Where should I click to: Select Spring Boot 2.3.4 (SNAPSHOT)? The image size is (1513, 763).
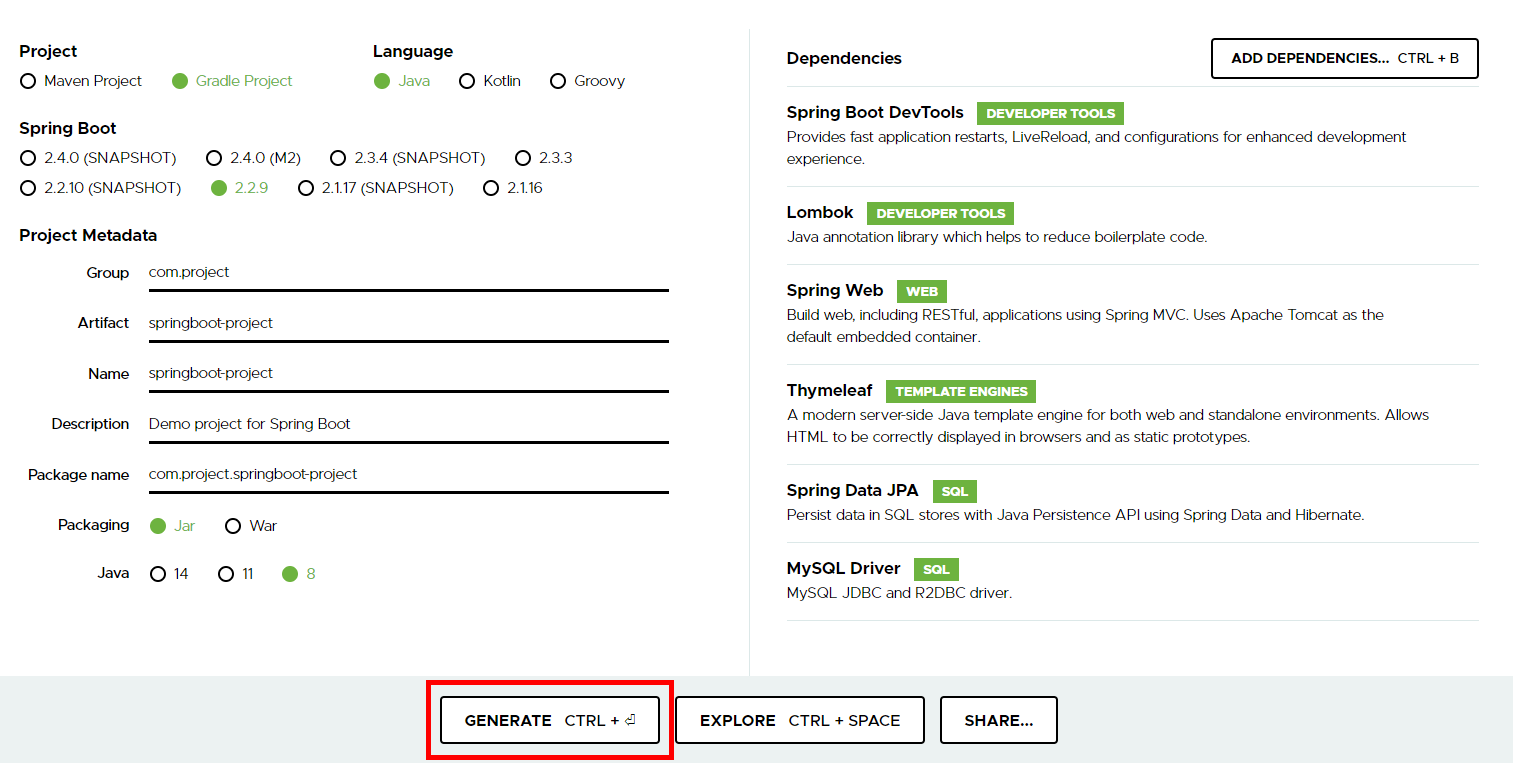tap(338, 158)
